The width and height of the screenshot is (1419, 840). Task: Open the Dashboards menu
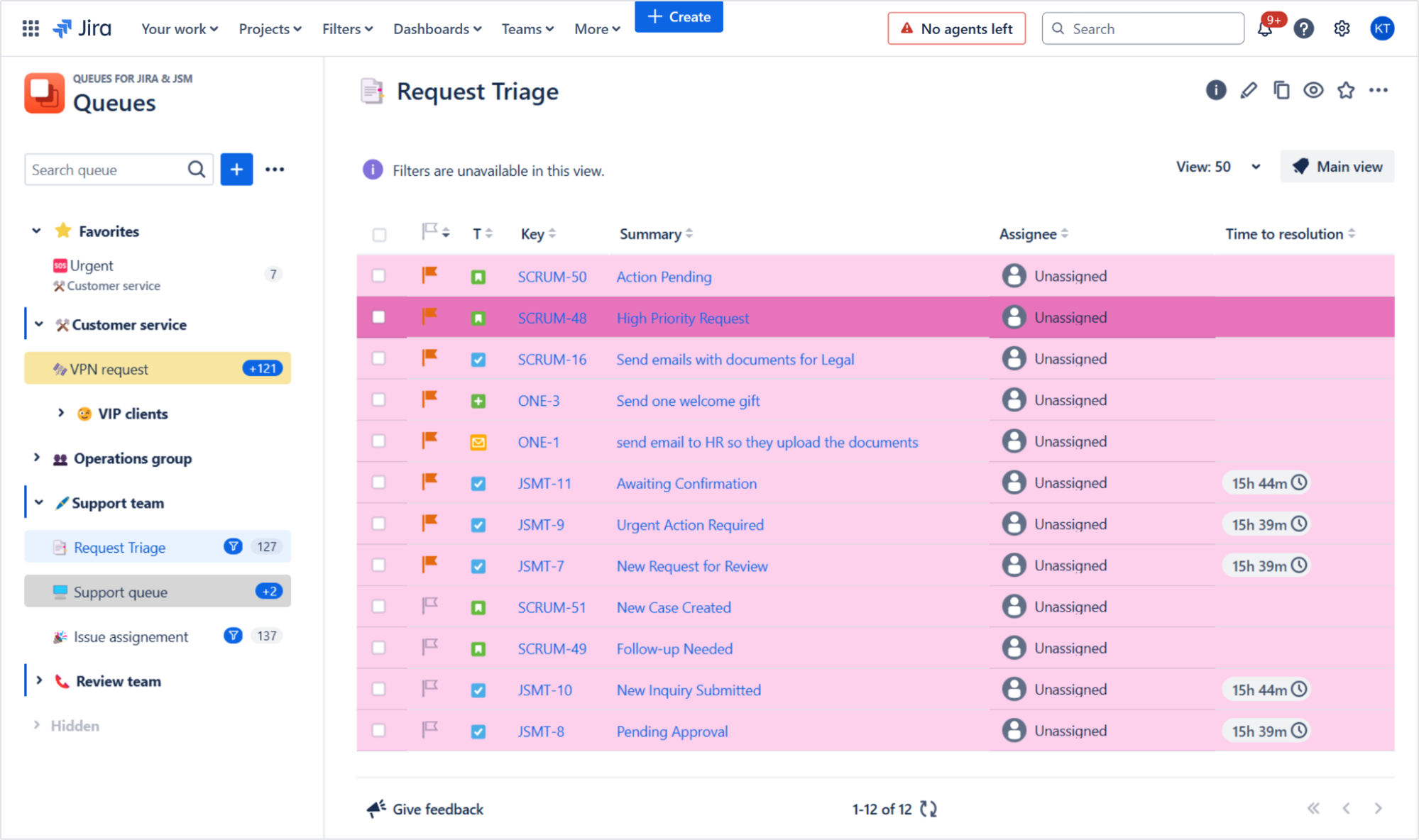tap(437, 28)
